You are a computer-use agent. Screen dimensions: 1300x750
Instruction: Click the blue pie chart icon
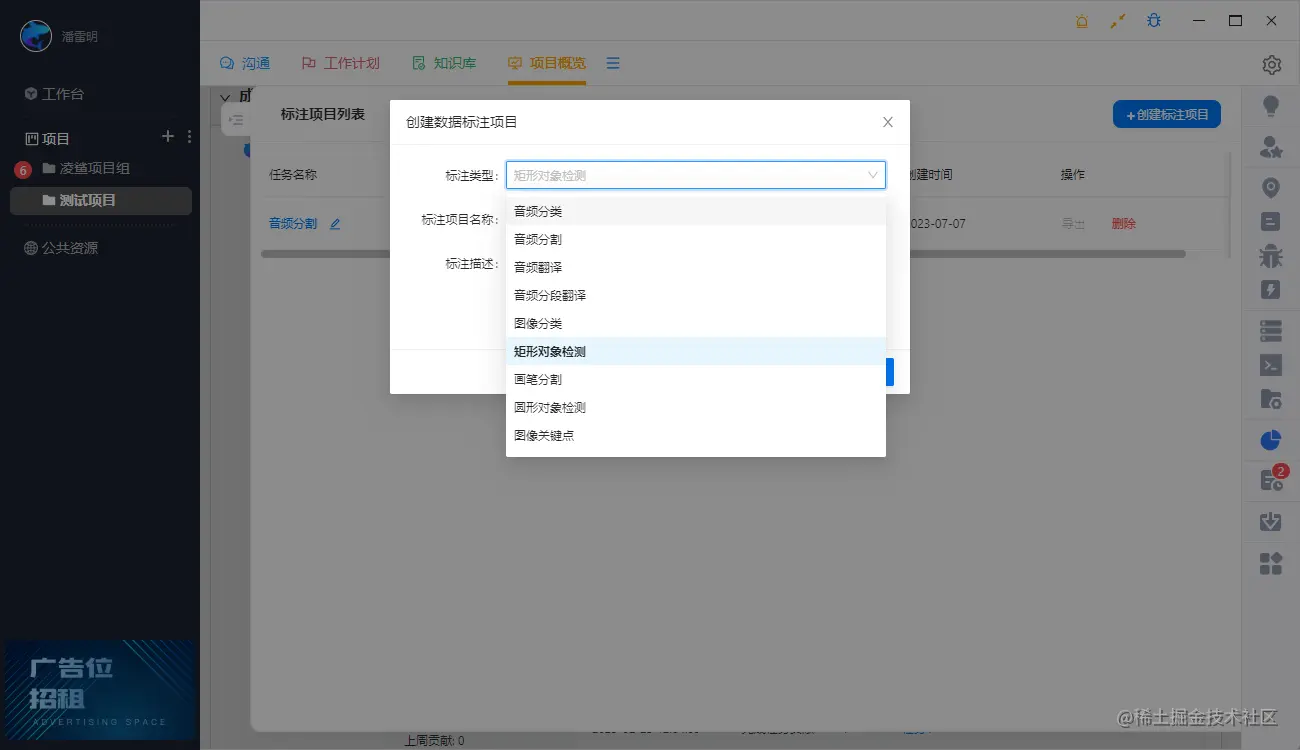coord(1271,440)
